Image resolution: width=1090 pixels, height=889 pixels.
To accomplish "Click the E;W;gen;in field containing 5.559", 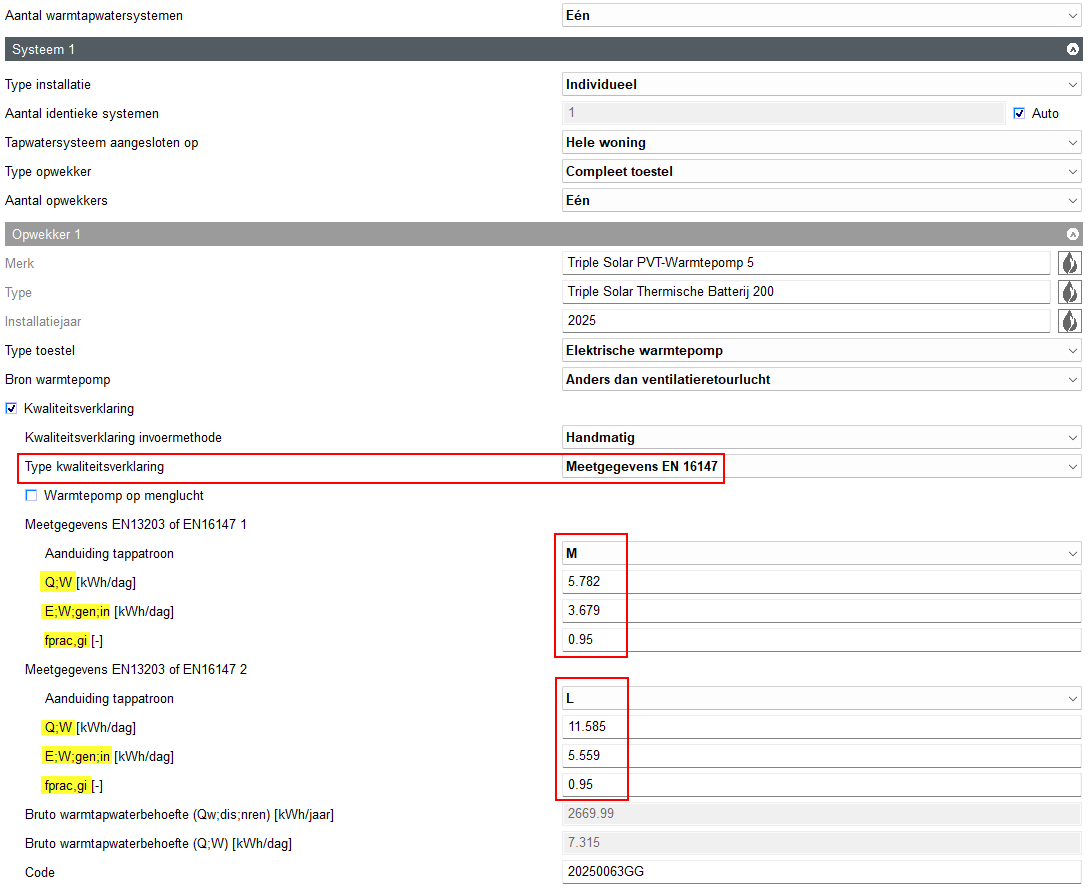I will [x=820, y=756].
